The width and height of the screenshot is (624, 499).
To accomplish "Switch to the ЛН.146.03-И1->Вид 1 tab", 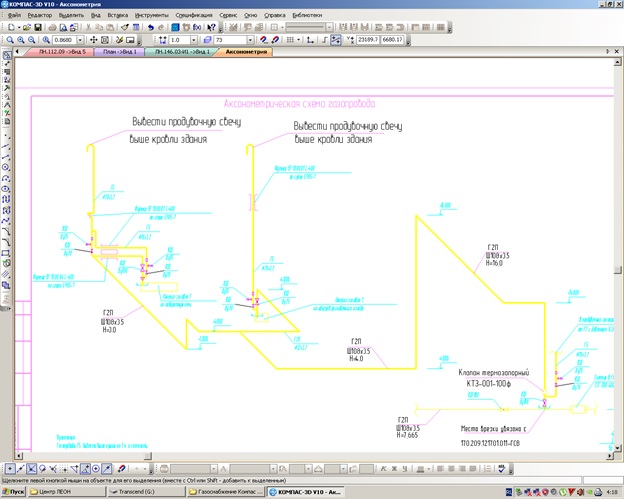I will pyautogui.click(x=181, y=52).
